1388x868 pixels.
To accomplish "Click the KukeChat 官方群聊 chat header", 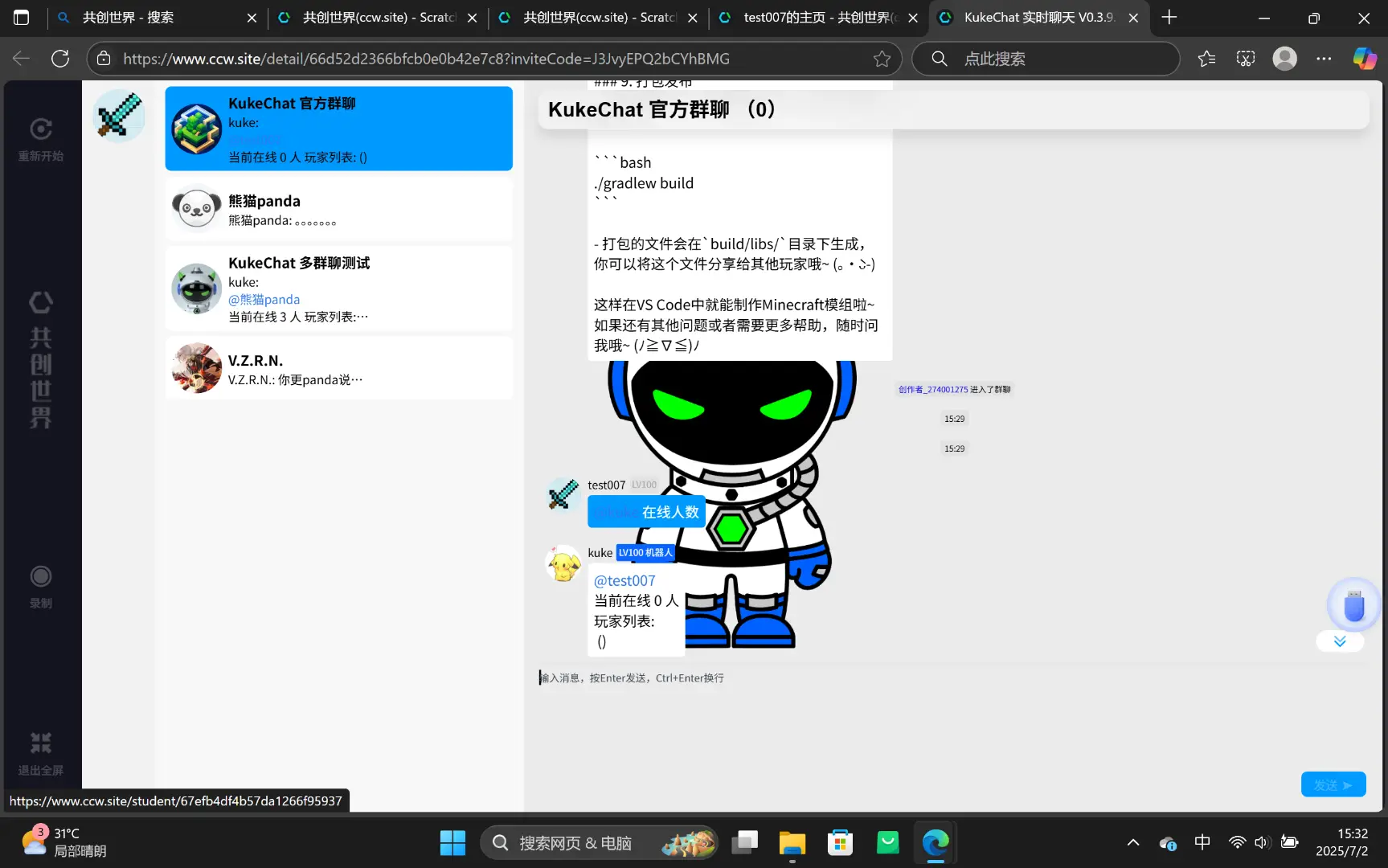I will point(953,109).
